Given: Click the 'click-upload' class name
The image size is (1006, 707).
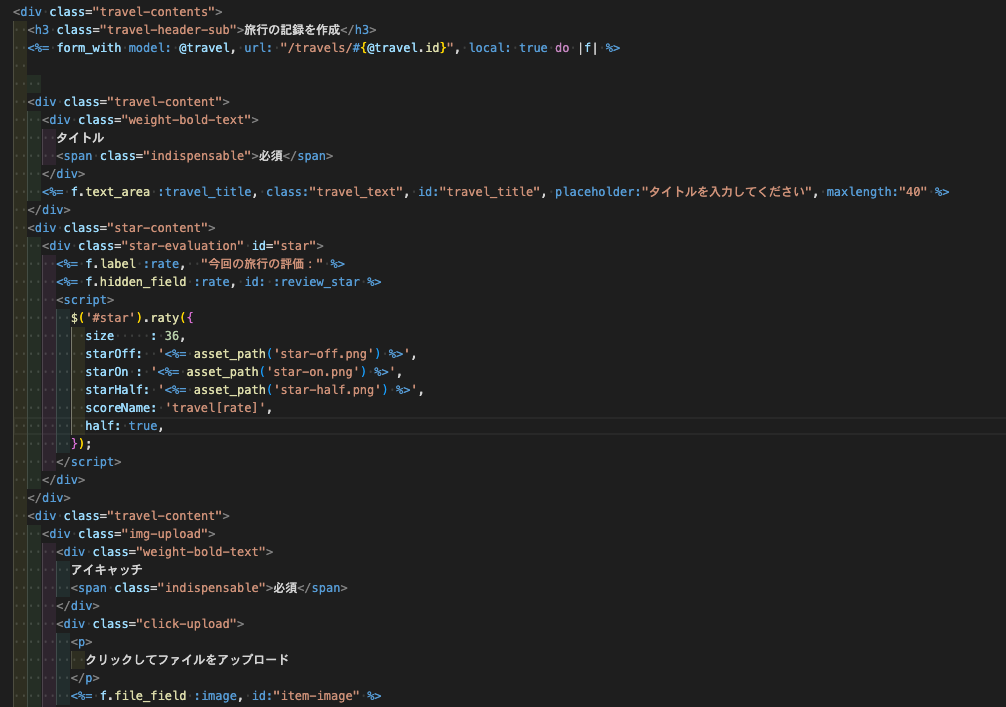Looking at the screenshot, I should tap(186, 622).
